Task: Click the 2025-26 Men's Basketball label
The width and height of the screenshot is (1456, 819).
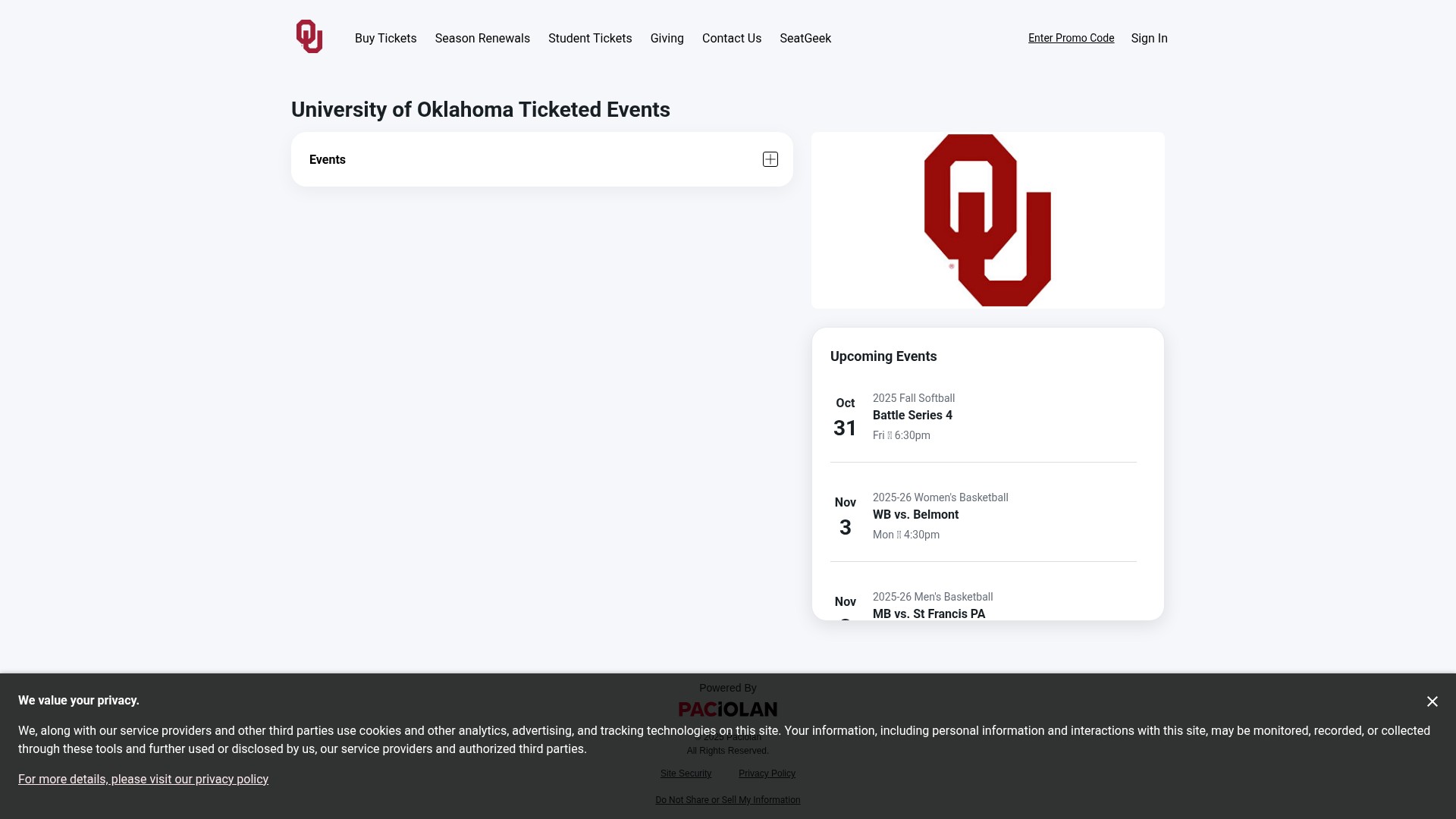Action: (933, 597)
